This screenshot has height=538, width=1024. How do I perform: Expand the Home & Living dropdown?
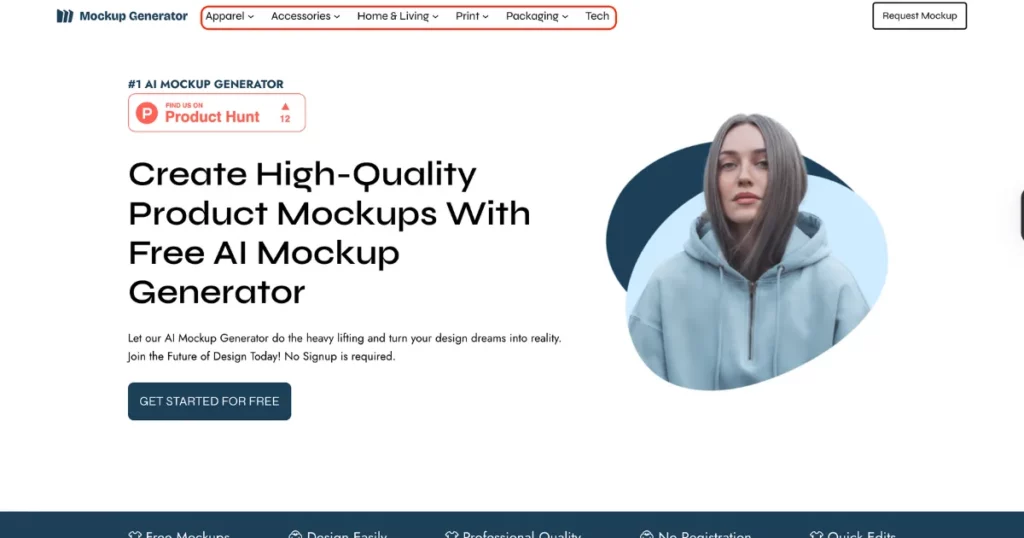click(x=397, y=16)
